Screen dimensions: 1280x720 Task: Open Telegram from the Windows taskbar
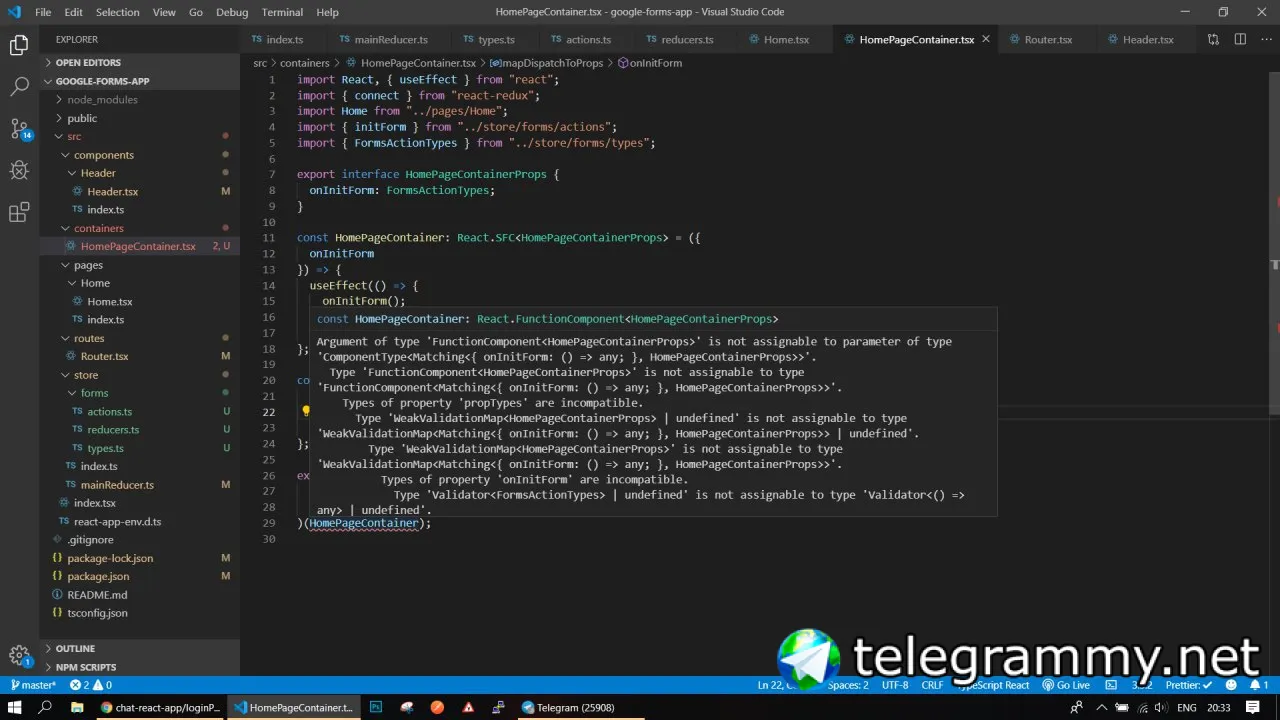coord(567,707)
